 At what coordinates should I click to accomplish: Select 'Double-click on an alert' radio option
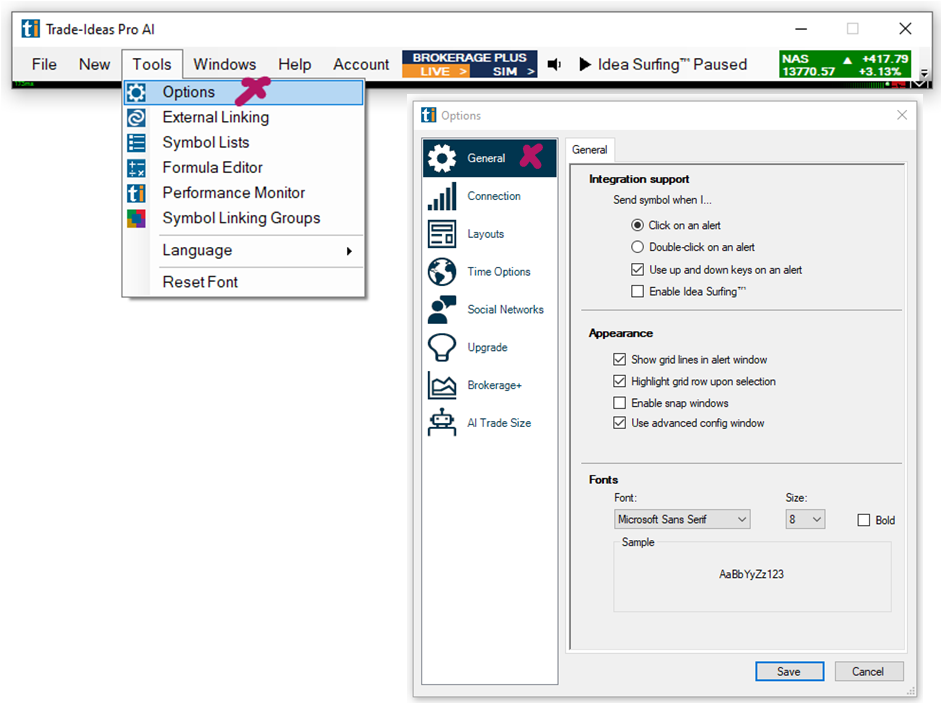point(637,247)
